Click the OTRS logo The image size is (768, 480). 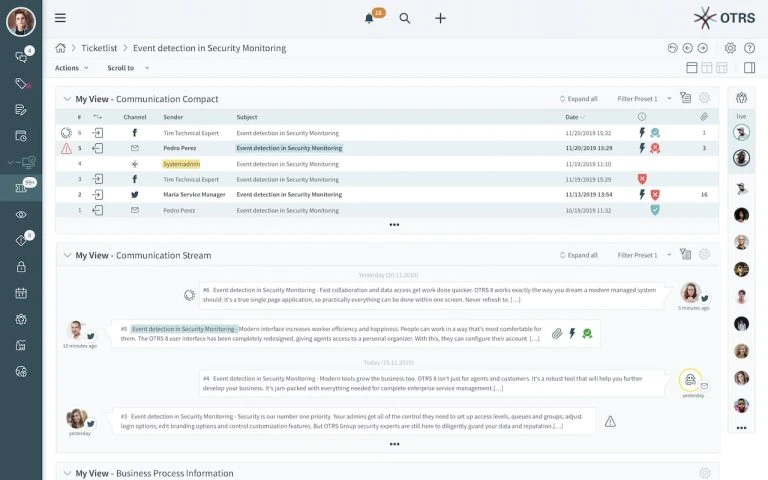pos(724,18)
